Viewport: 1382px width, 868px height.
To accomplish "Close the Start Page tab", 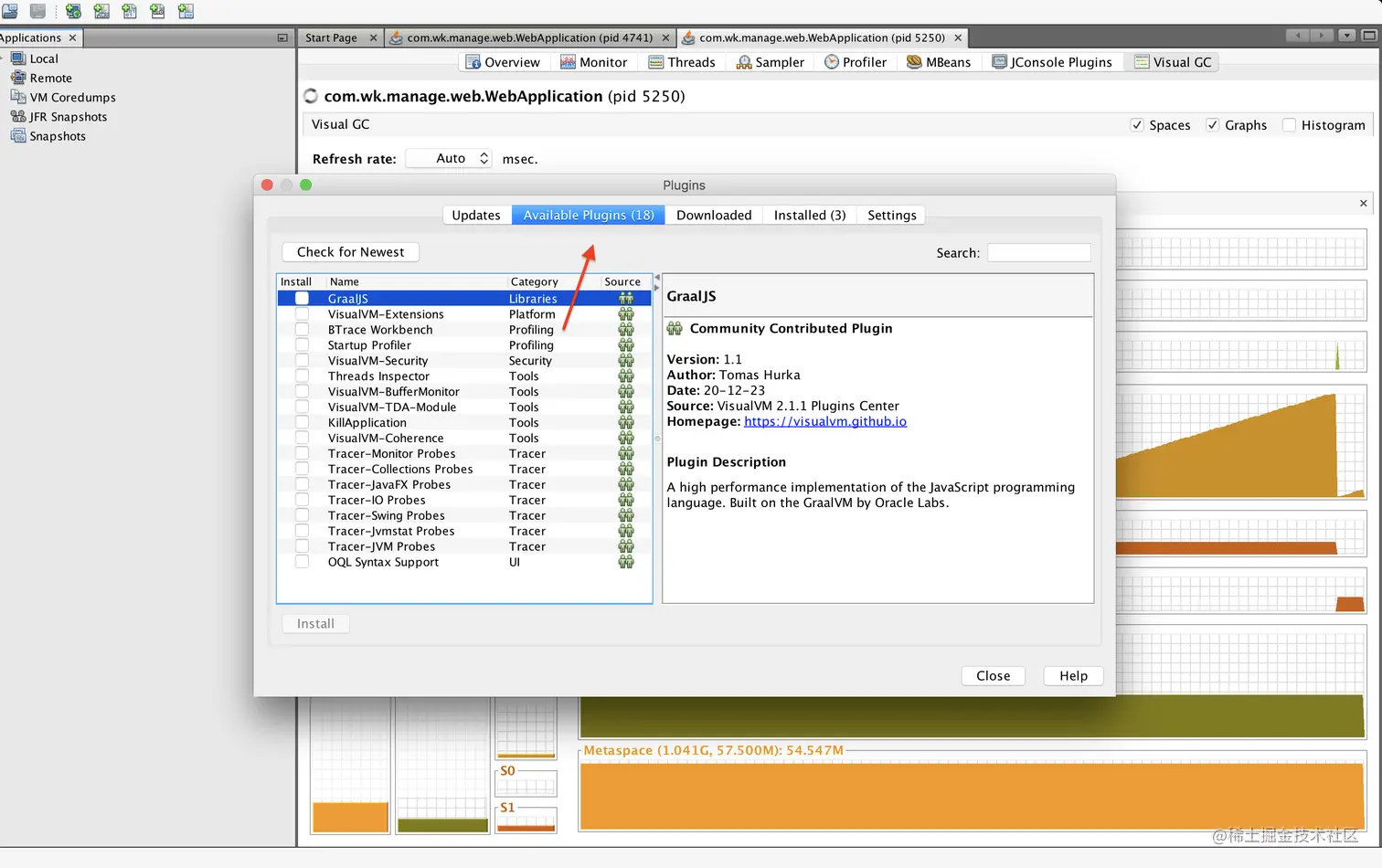I will tap(373, 37).
